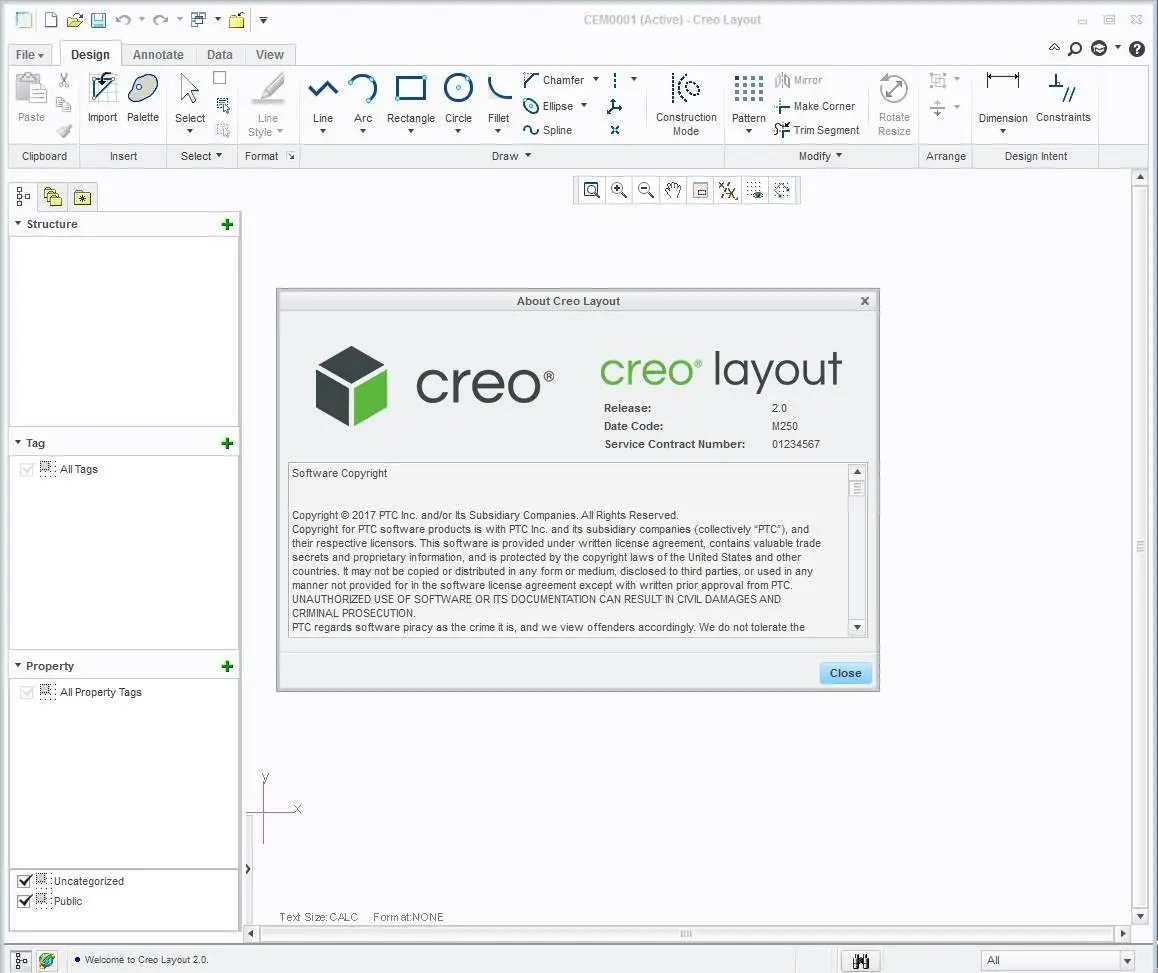This screenshot has height=973, width=1158.
Task: Open the Chamfer dropdown arrow
Action: (596, 79)
